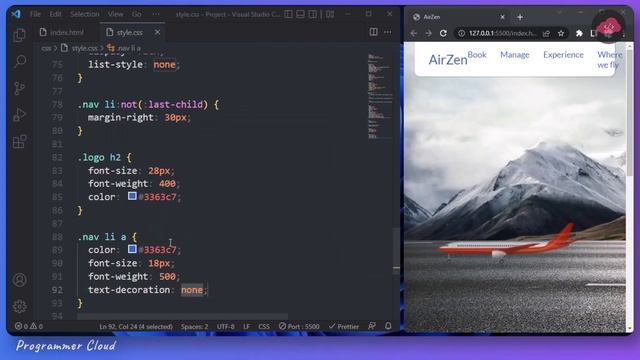640x360 pixels.
Task: Click the code minimap
Action: (x=380, y=96)
